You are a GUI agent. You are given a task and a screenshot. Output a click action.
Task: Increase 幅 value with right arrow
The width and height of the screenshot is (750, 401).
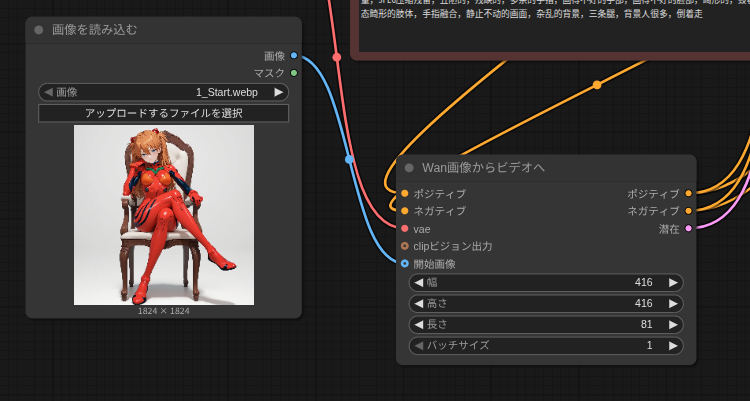(673, 283)
